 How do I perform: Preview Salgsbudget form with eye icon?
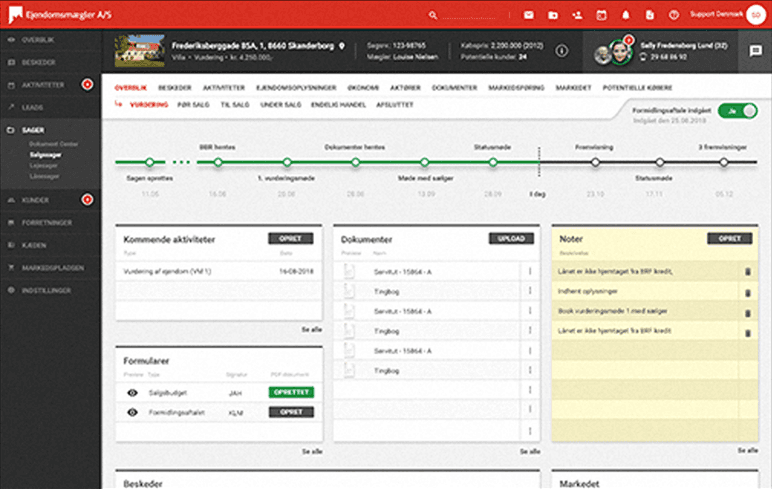point(132,393)
